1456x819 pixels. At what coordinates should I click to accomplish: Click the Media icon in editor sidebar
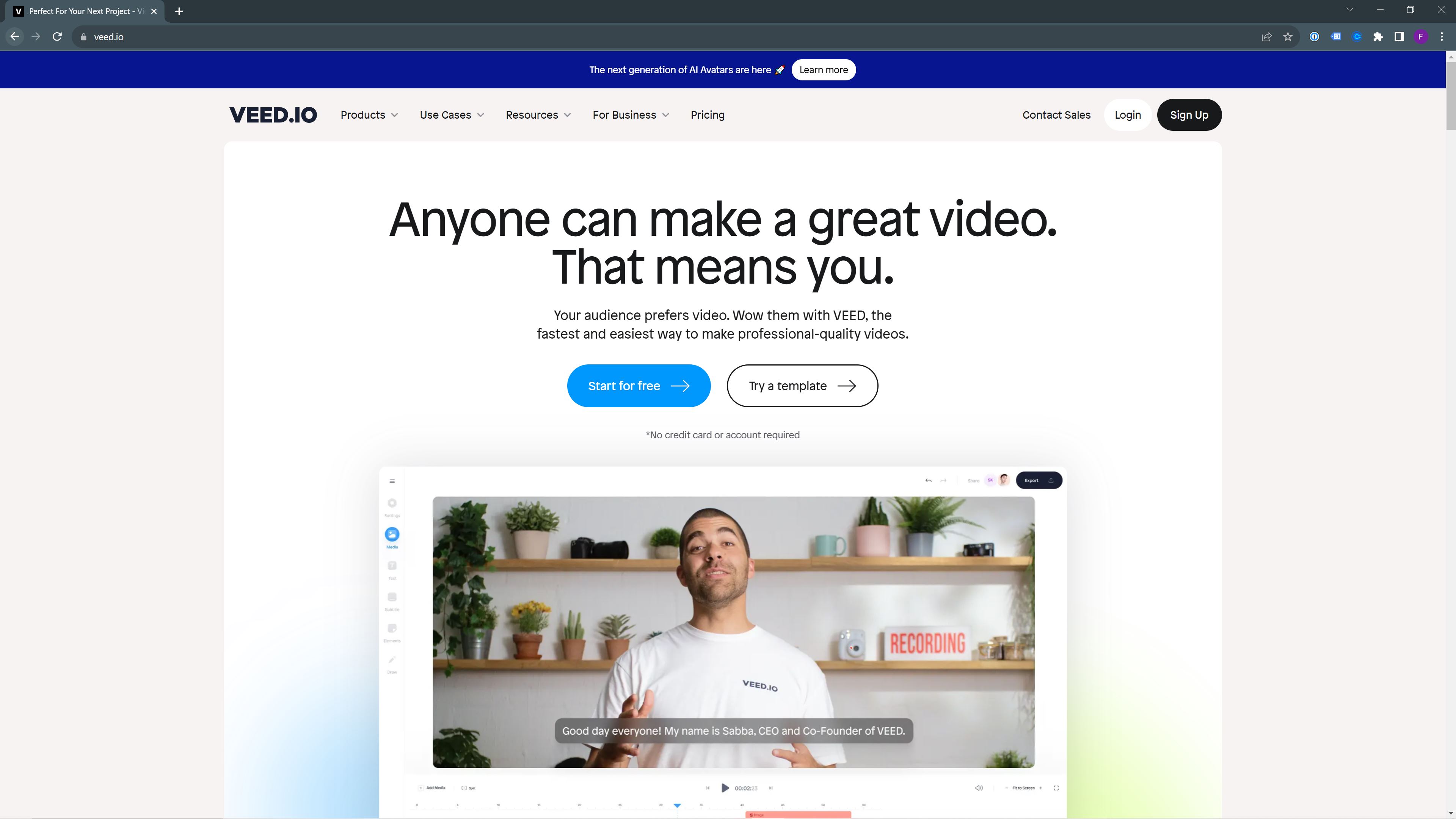coord(392,534)
